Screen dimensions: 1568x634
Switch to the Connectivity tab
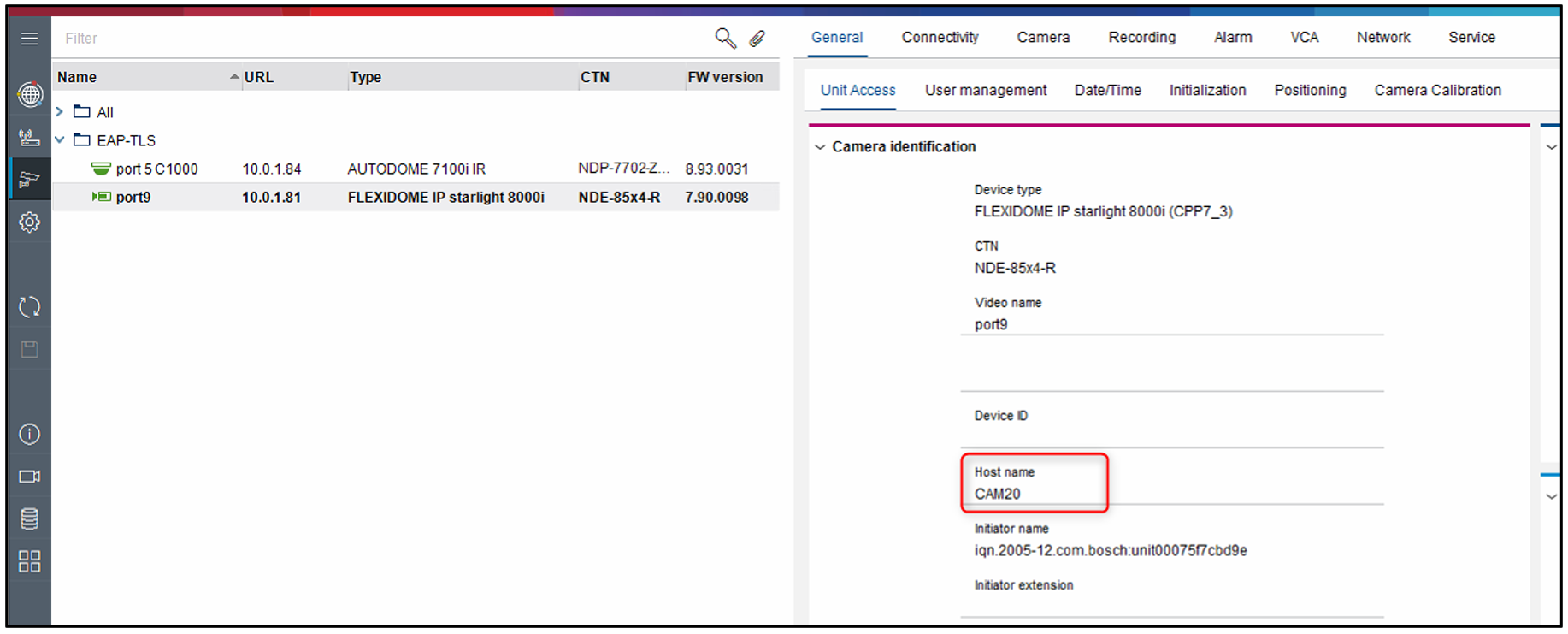pyautogui.click(x=940, y=38)
